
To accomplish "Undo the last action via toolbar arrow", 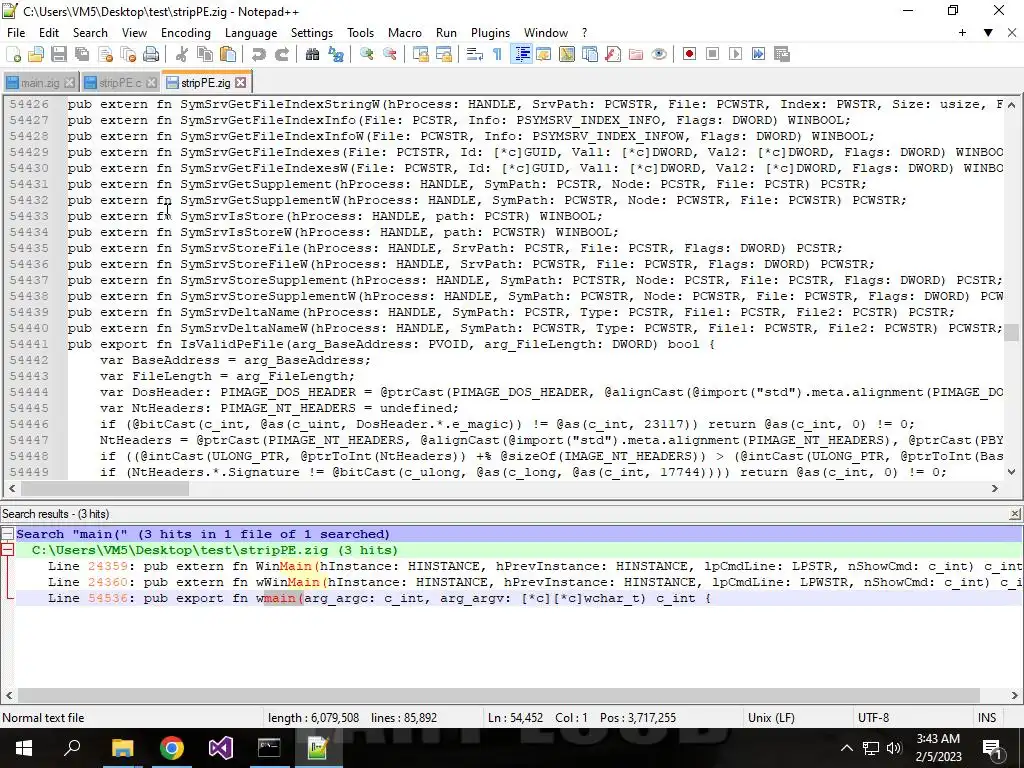I will coord(259,54).
